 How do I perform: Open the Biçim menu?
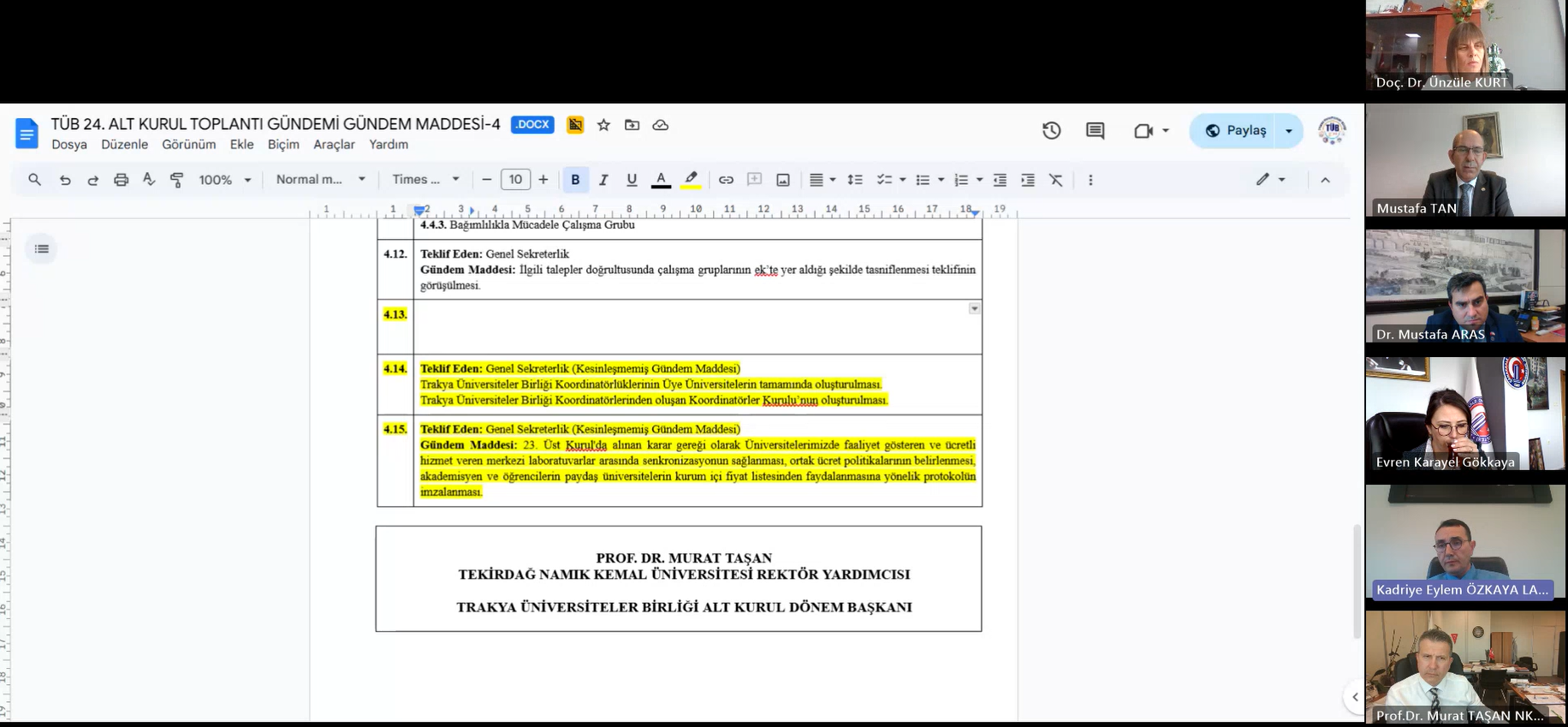(283, 145)
